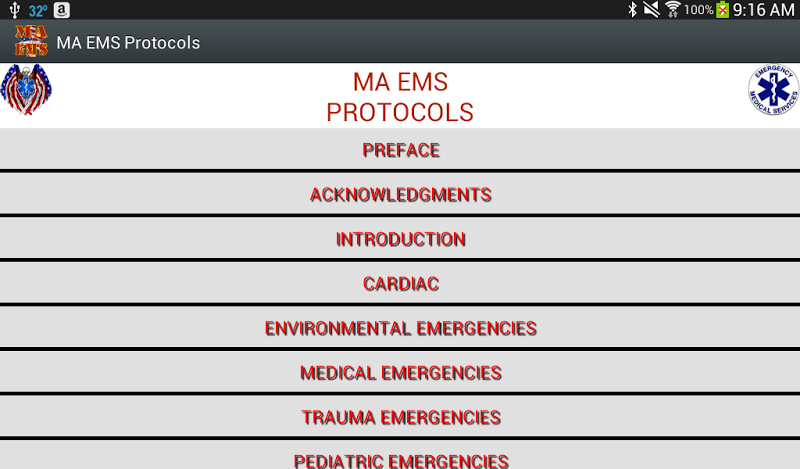Tap the battery charging icon
Viewport: 800px width, 469px height.
(x=722, y=10)
